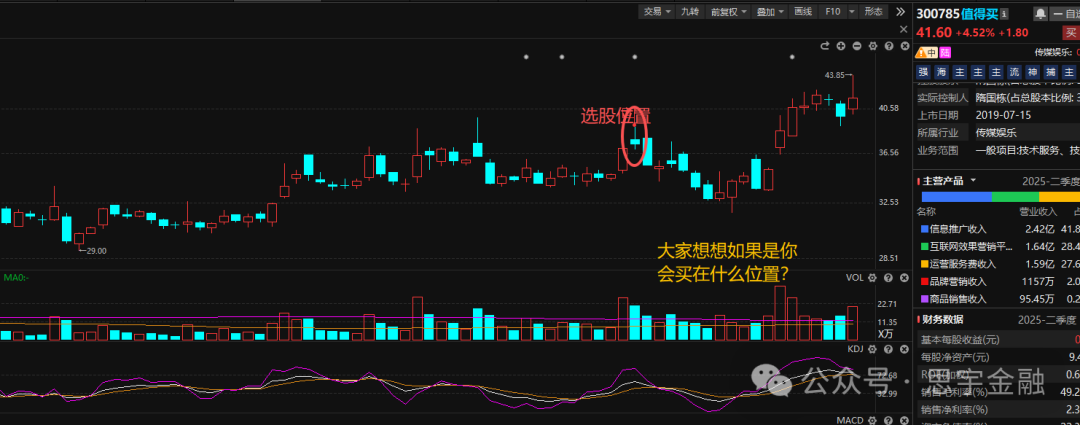Zoom in the main chart with plus icon

[x=840, y=46]
